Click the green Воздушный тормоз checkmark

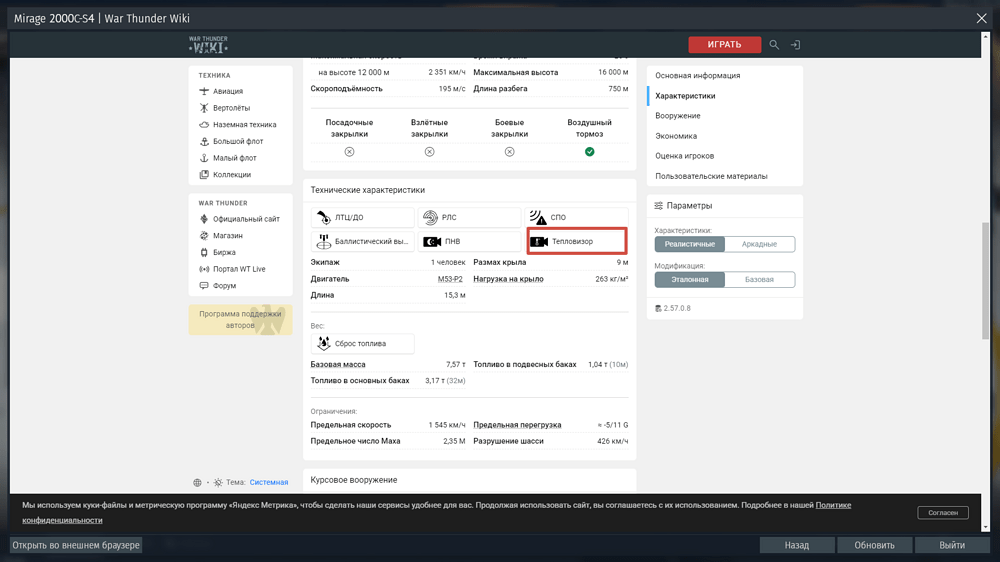tap(589, 152)
